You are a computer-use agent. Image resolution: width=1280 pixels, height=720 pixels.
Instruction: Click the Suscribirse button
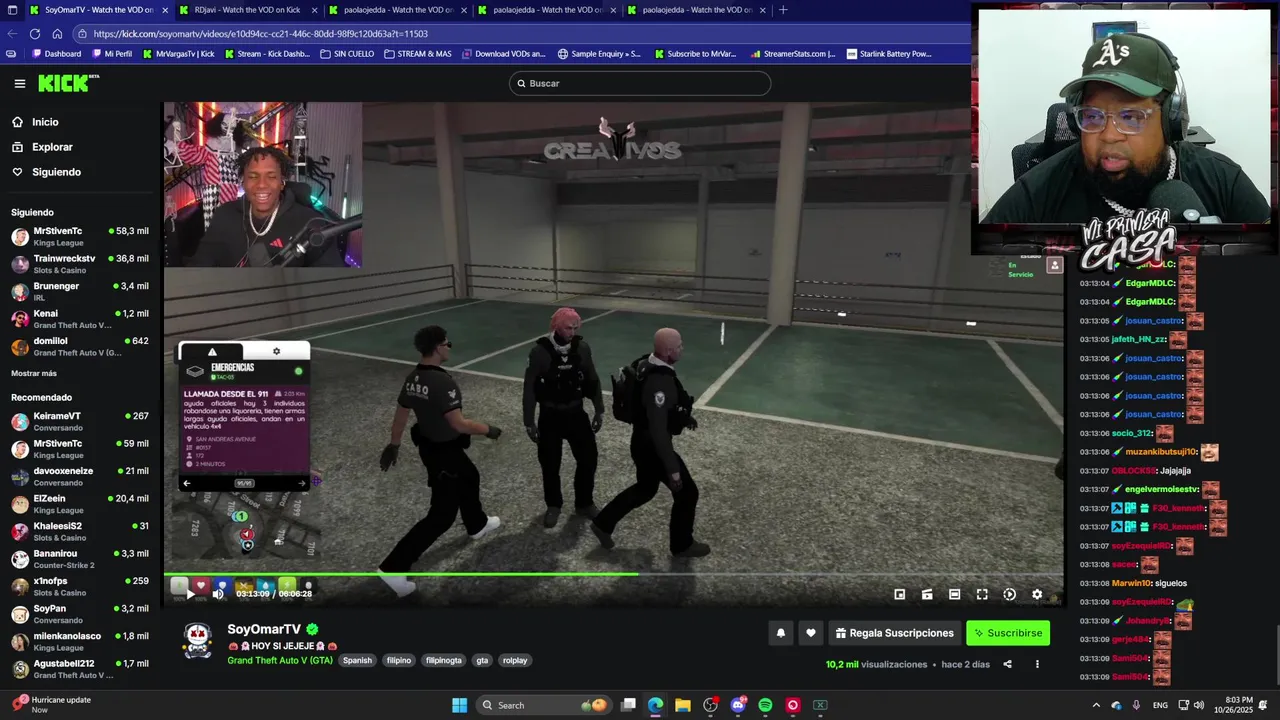[x=1008, y=633]
